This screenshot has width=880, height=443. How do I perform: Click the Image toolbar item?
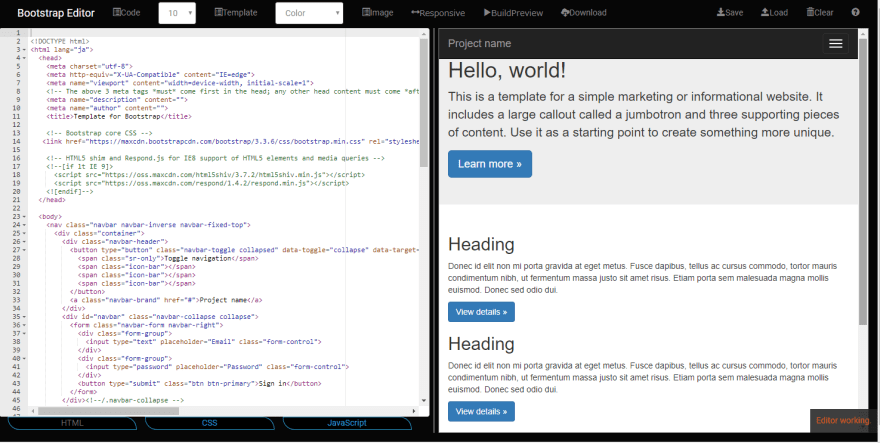(x=378, y=12)
